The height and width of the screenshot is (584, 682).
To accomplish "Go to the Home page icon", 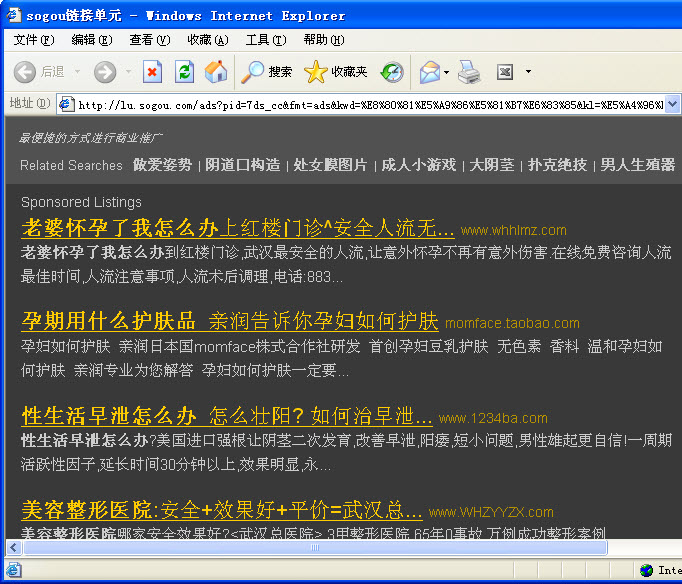I will tap(216, 72).
